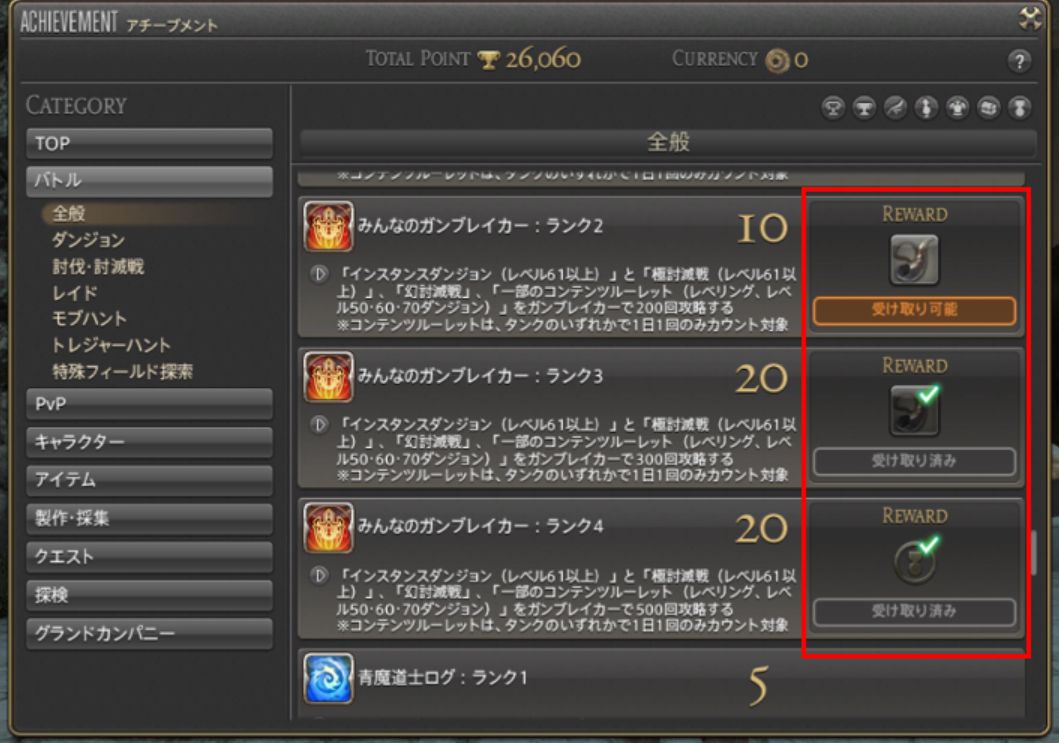Toggle the D marker on Rank 3 description
Screen dimensions: 1059x743
pyautogui.click(x=319, y=425)
